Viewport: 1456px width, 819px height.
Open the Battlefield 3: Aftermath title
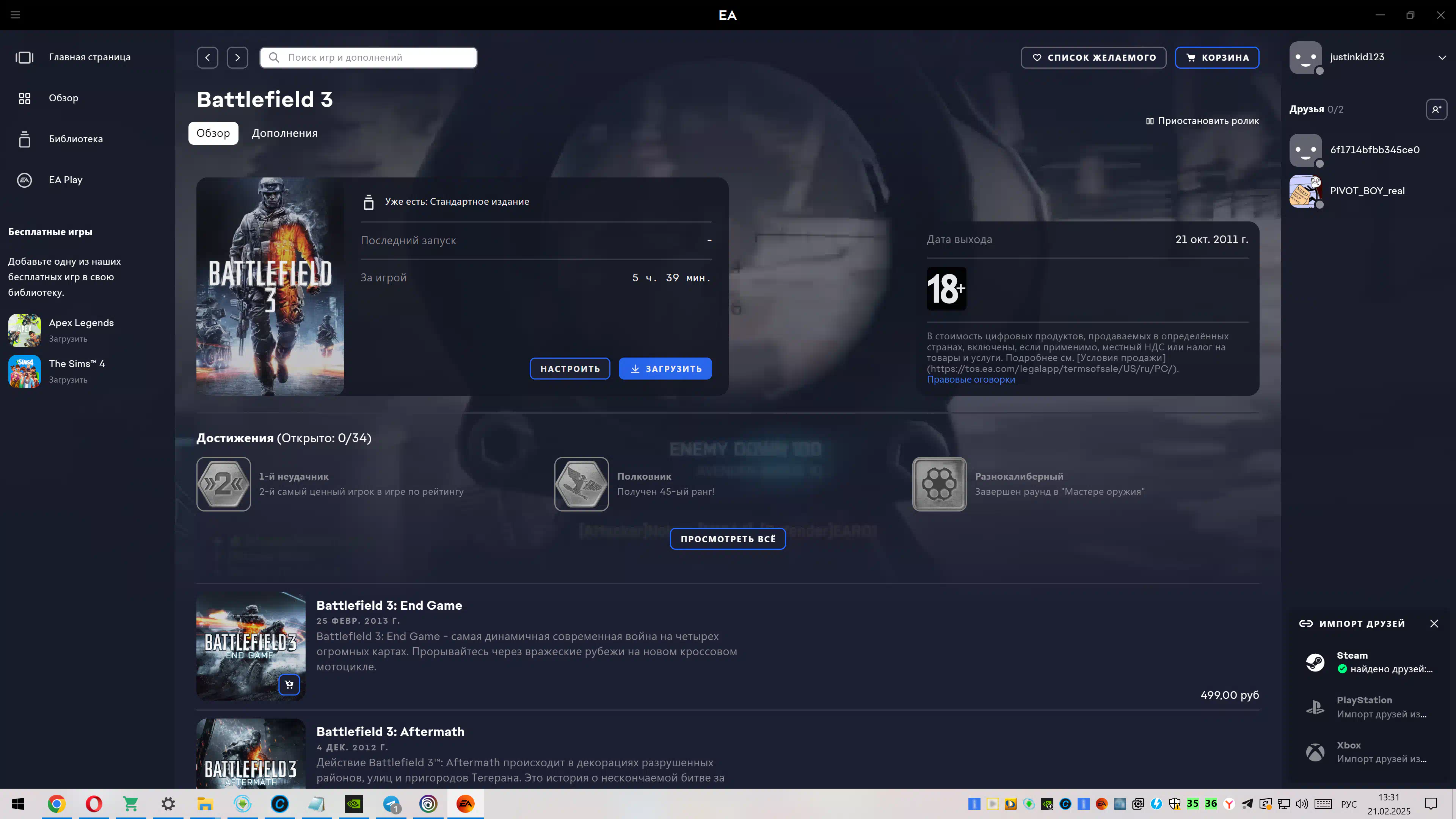390,732
